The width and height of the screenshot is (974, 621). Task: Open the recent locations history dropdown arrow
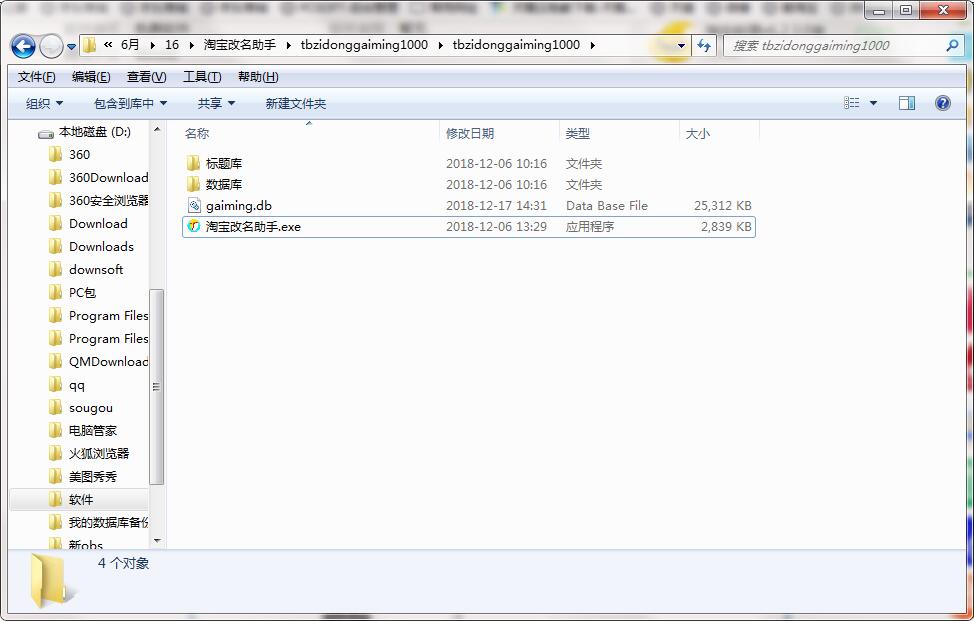71,47
